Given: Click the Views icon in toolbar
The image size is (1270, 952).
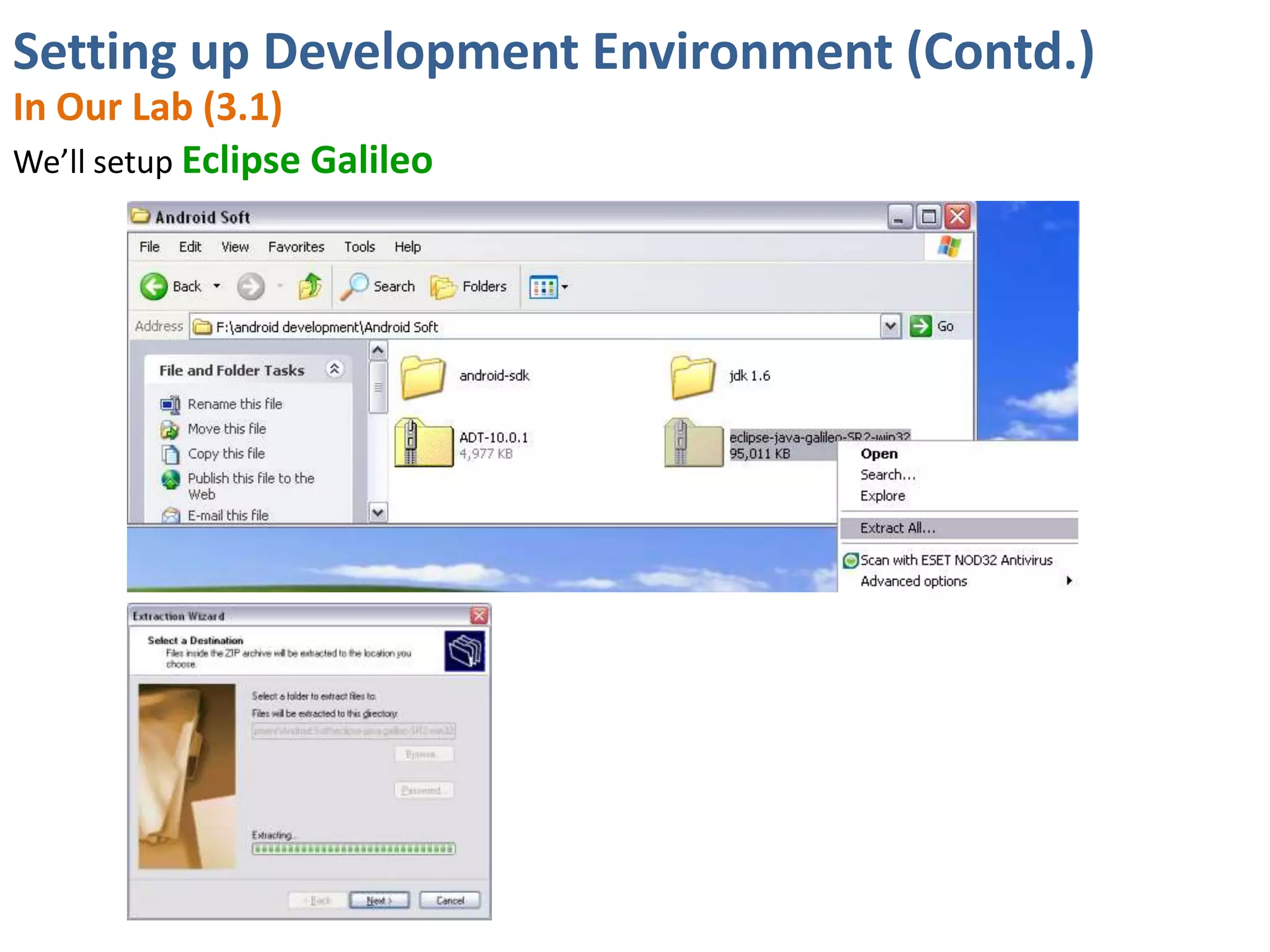Looking at the screenshot, I should (543, 287).
